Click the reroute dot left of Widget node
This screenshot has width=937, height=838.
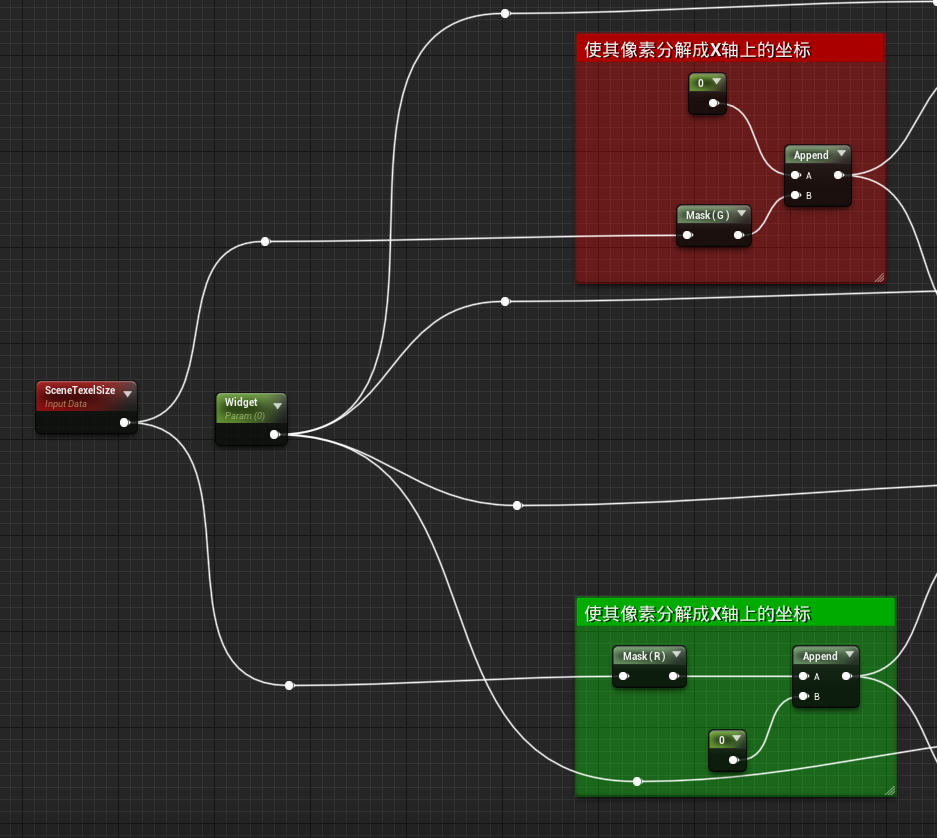click(x=264, y=241)
